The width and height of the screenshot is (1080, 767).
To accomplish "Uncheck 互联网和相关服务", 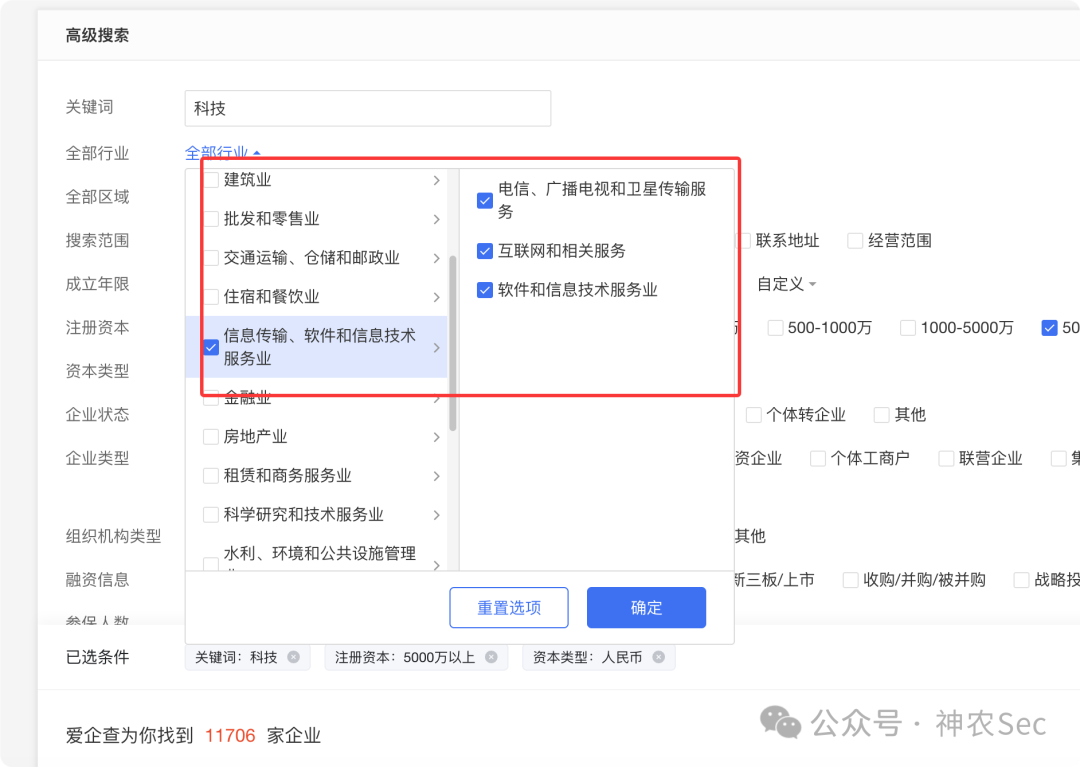I will coord(484,251).
